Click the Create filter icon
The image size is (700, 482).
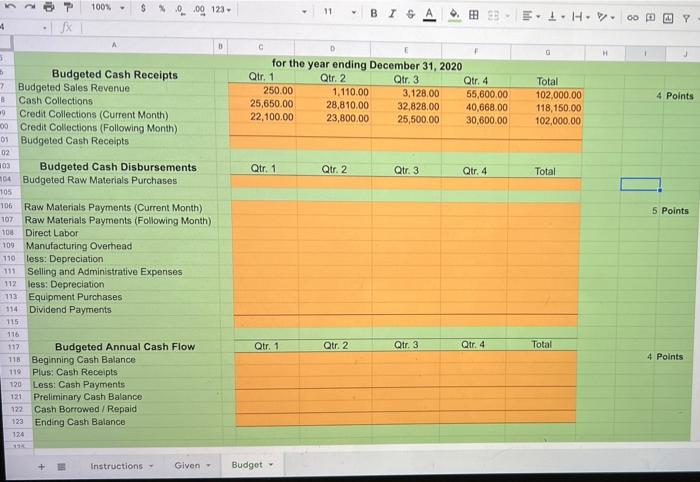click(x=686, y=18)
